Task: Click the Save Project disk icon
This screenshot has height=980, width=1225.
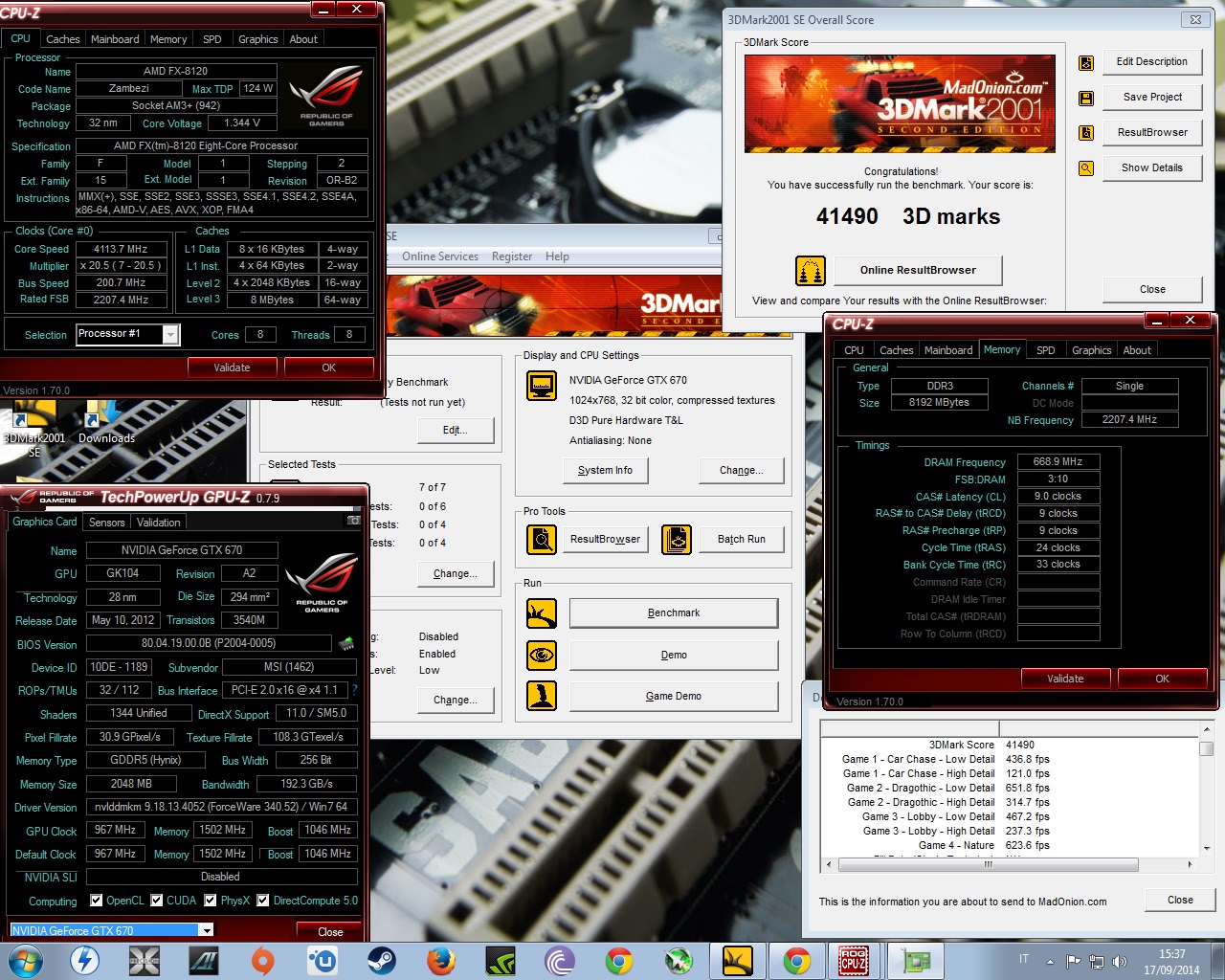Action: (x=1086, y=98)
